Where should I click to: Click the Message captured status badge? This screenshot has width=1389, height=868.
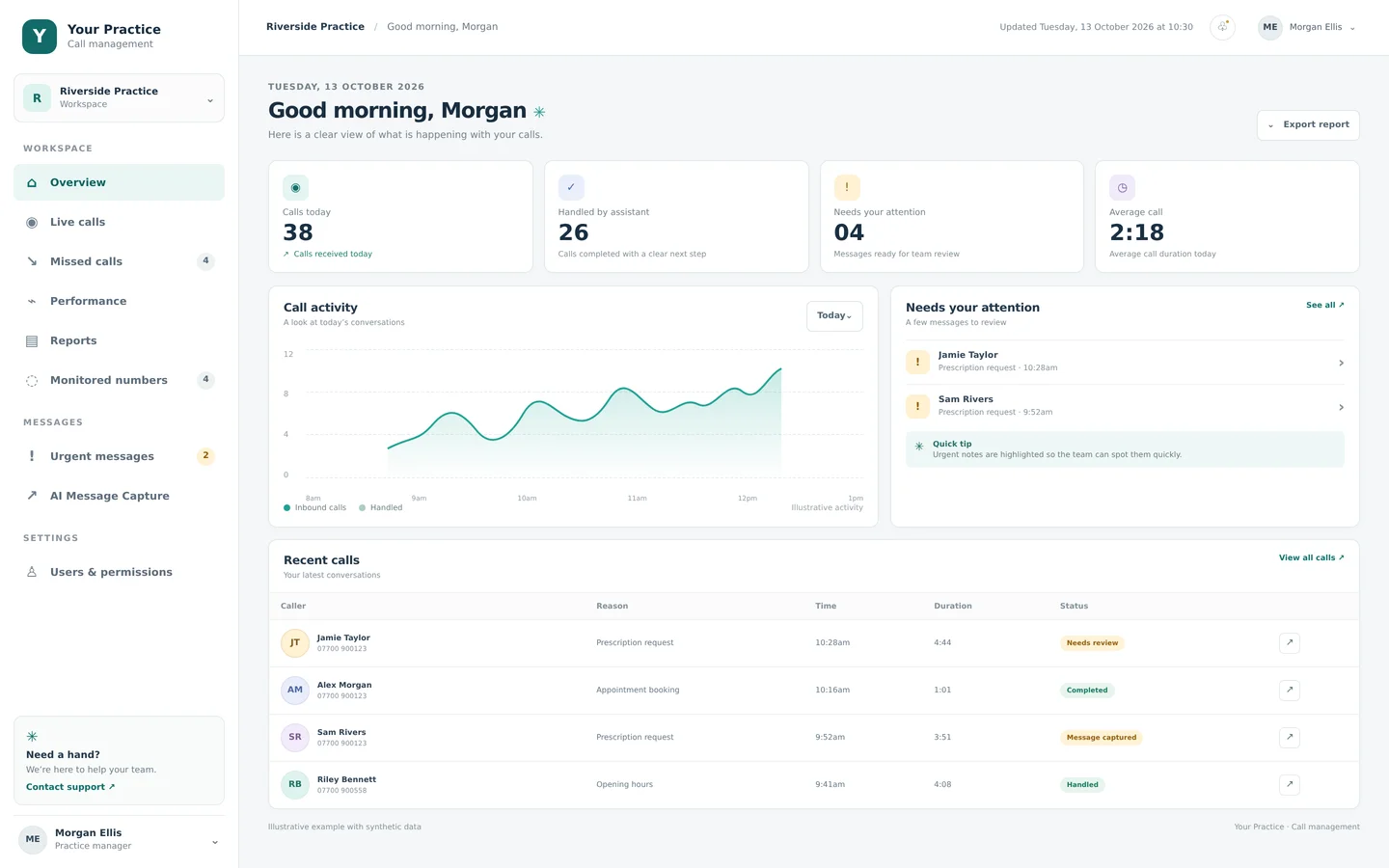tap(1102, 738)
